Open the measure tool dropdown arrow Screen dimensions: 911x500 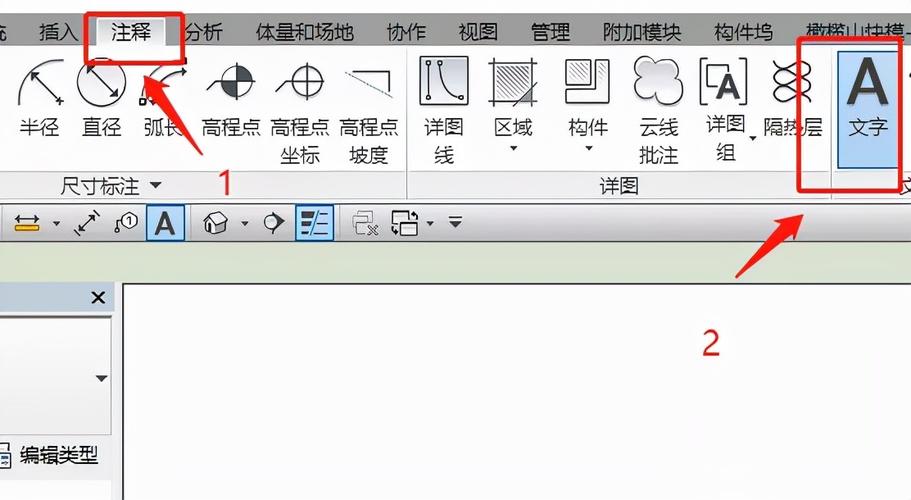pos(56,223)
